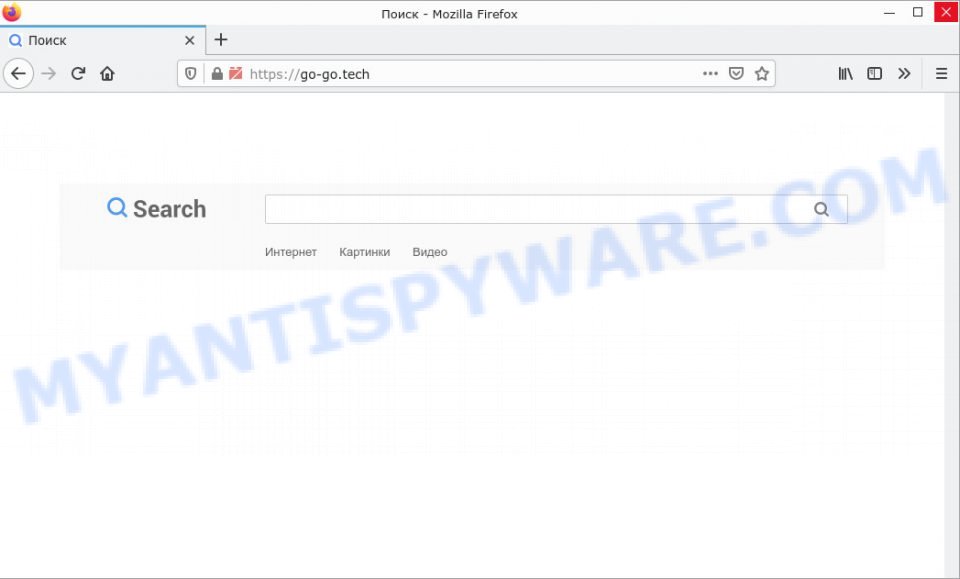This screenshot has height=579, width=960.
Task: Save page to Pocket
Action: 736,74
